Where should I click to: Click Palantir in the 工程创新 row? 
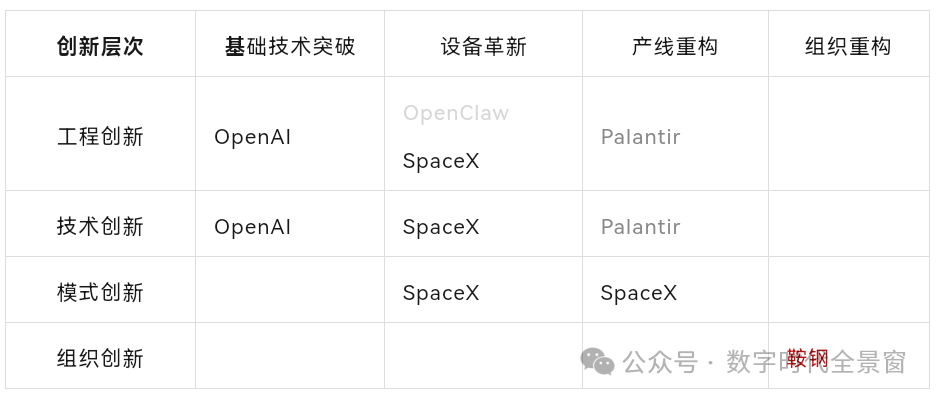click(641, 137)
